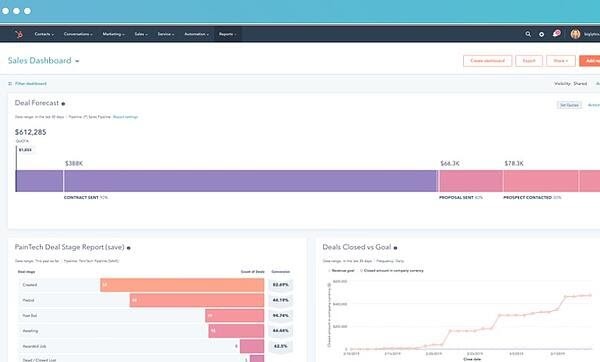600x362 pixels.
Task: Click the Count of Deals column header
Action: 253,272
